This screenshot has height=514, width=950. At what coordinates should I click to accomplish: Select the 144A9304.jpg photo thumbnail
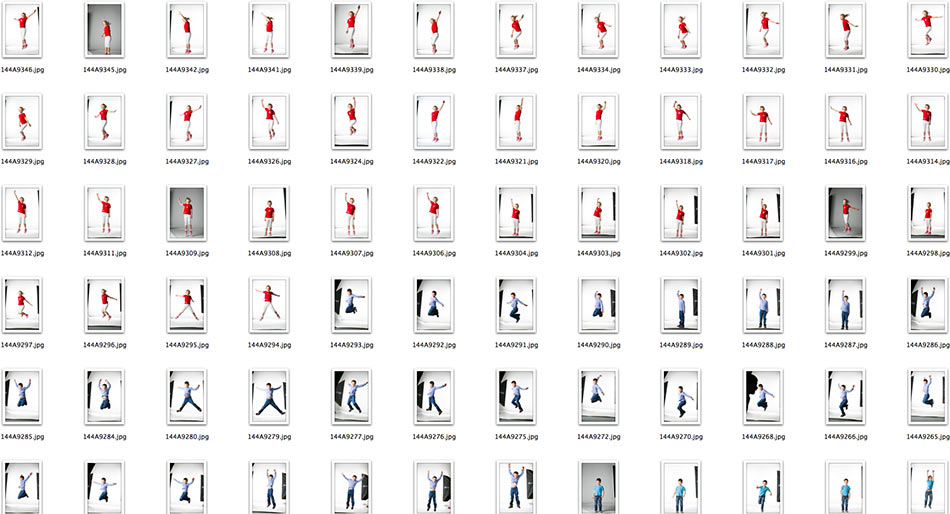[x=516, y=214]
